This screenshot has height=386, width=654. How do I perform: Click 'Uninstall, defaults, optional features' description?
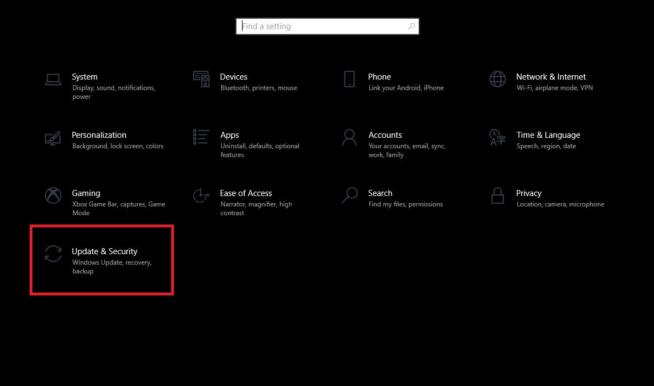click(260, 150)
